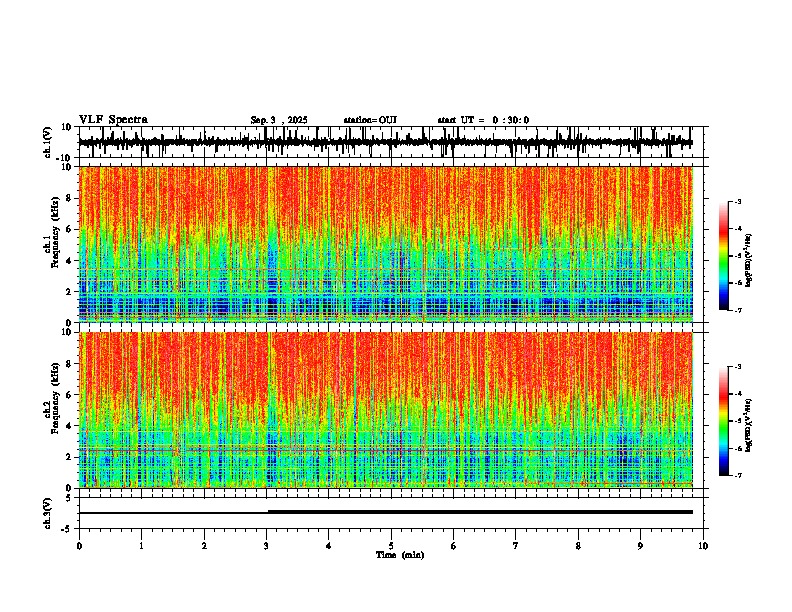Screen dimensions: 792x612
Task: Click the "start UT = 0:30:0" header text
Action: (483, 120)
